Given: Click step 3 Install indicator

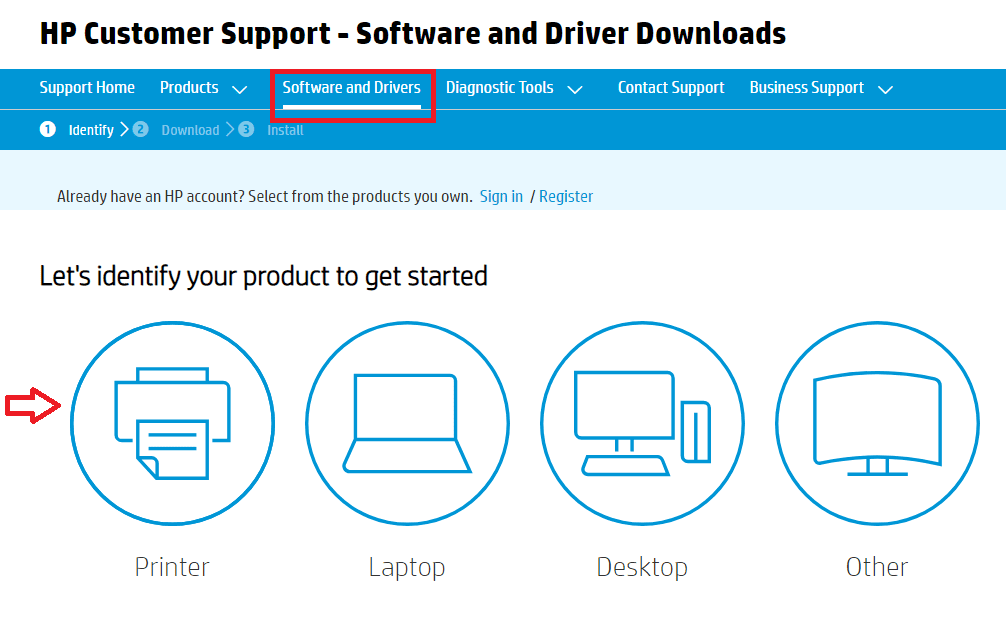Looking at the screenshot, I should click(270, 129).
